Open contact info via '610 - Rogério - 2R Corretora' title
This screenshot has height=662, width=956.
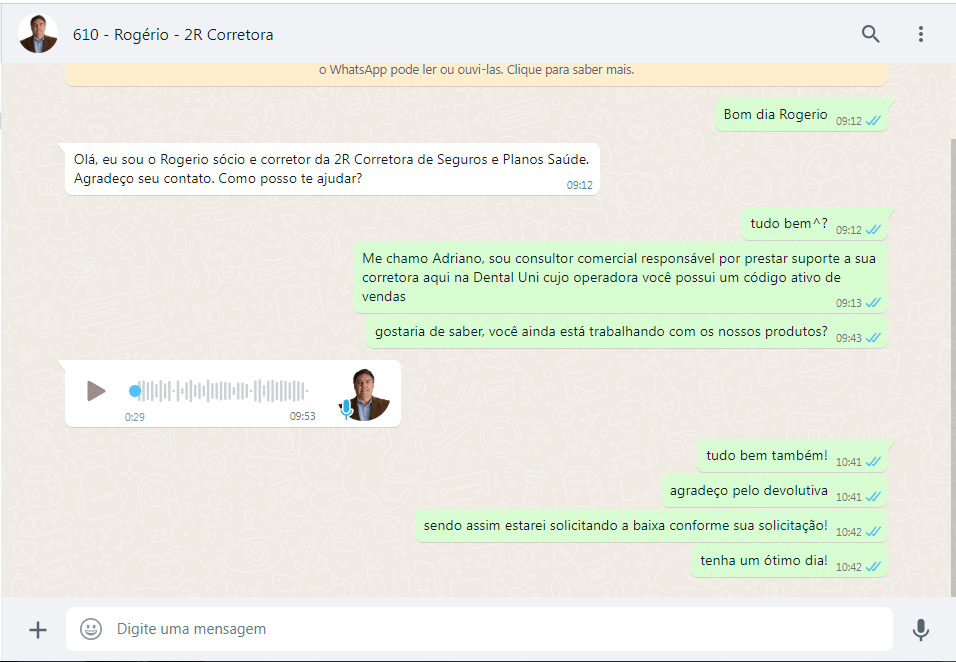coord(173,35)
